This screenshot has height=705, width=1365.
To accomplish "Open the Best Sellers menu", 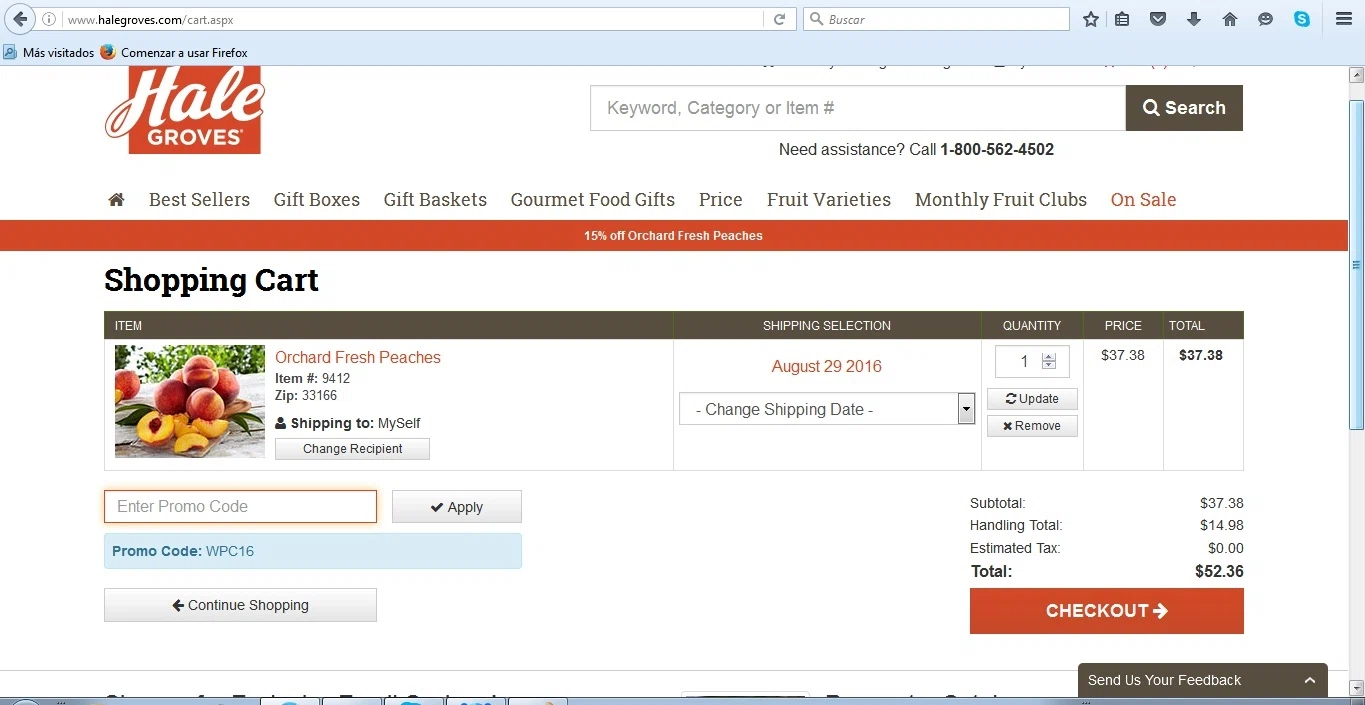I will [199, 200].
